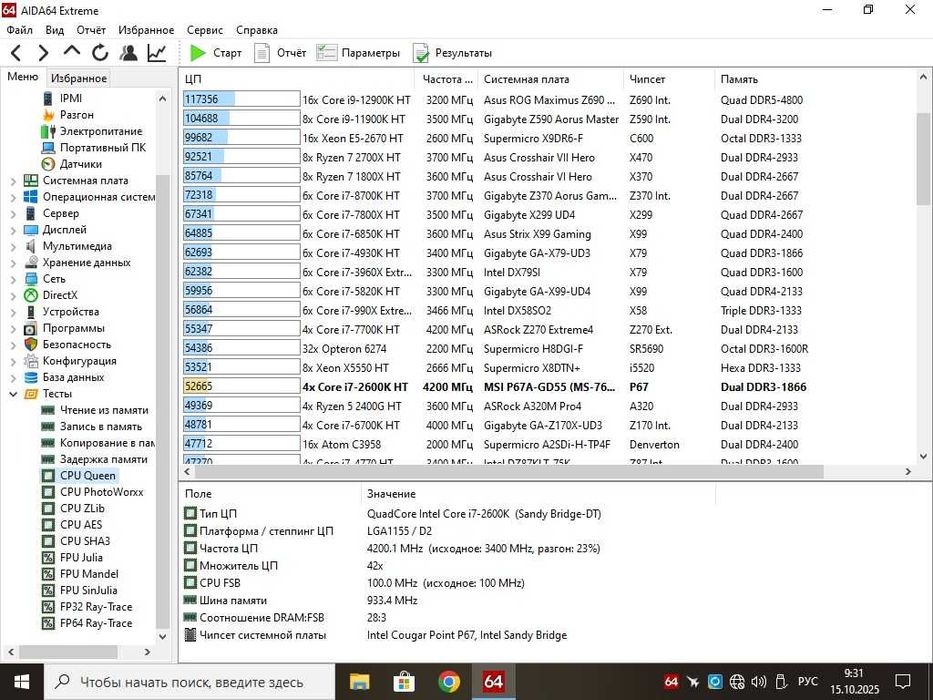Click the up arrow toolbar icon
Viewport: 933px width, 700px height.
[x=71, y=51]
